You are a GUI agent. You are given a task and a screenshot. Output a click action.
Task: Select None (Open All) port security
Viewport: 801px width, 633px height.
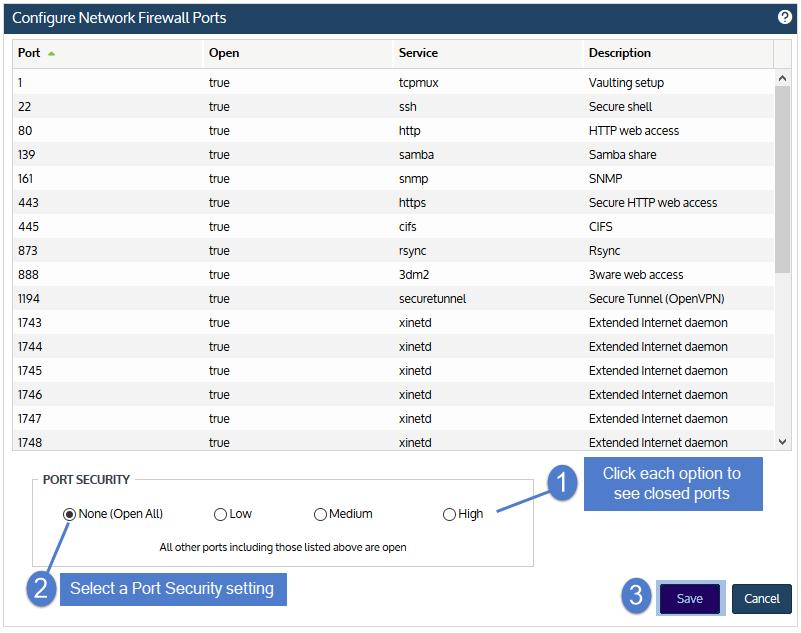[x=69, y=514]
